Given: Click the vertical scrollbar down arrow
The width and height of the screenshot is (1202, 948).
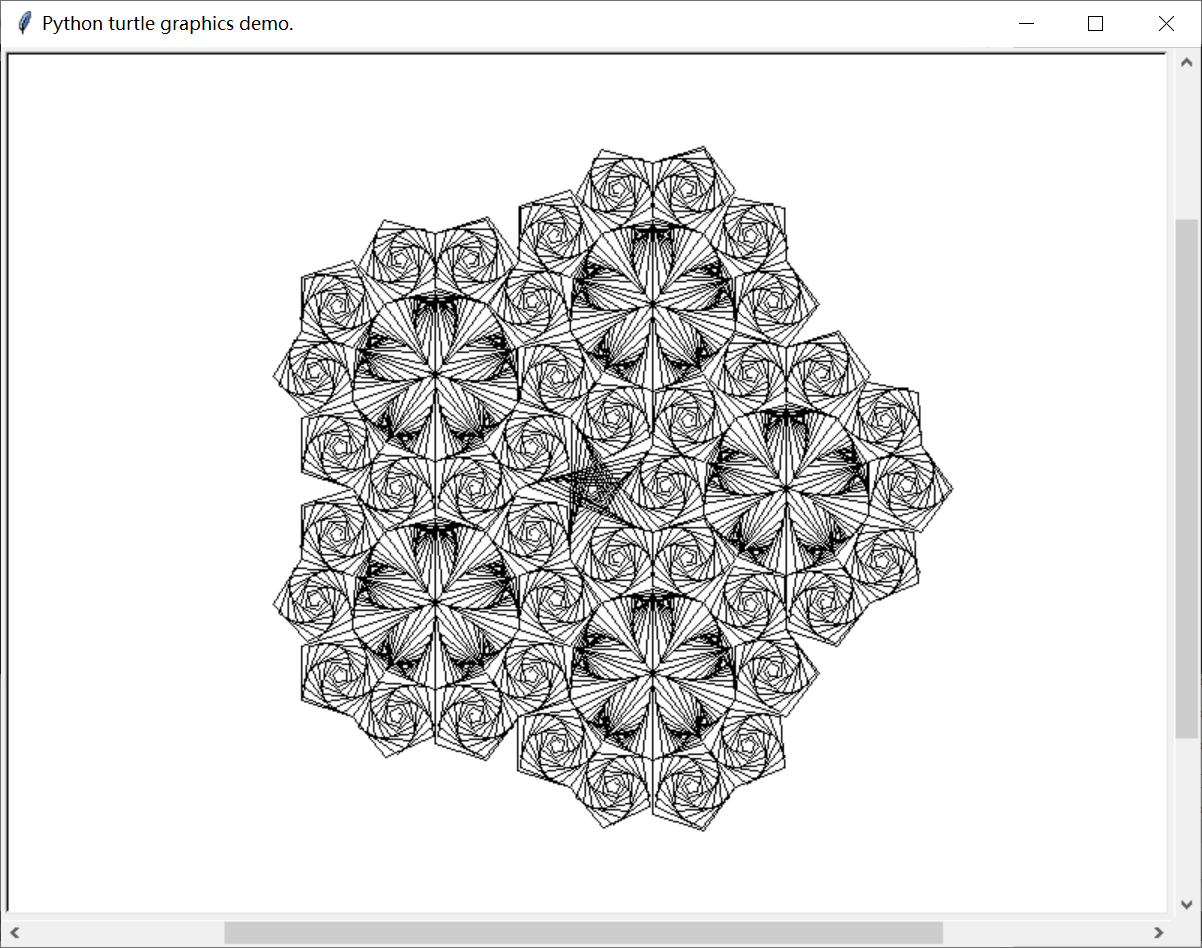Looking at the screenshot, I should [x=1186, y=903].
